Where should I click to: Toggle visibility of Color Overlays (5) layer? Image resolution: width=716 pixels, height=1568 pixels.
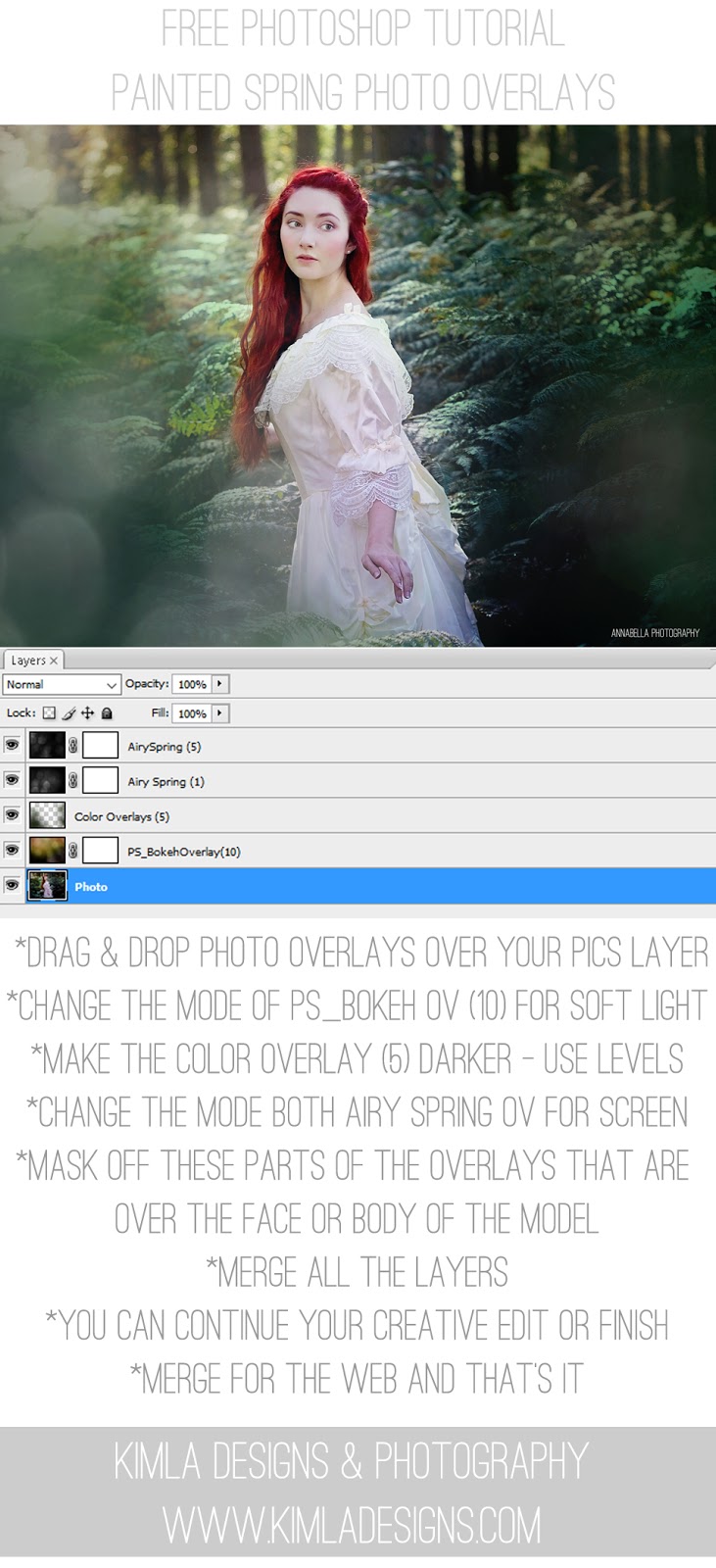tap(12, 815)
